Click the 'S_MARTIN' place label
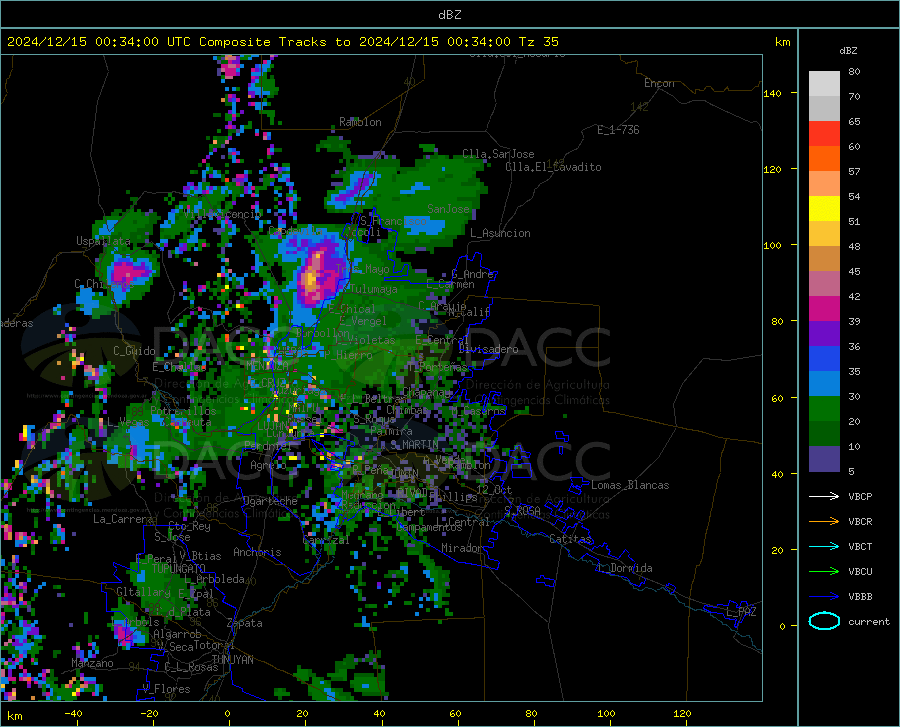The width and height of the screenshot is (900, 727). pyautogui.click(x=414, y=445)
